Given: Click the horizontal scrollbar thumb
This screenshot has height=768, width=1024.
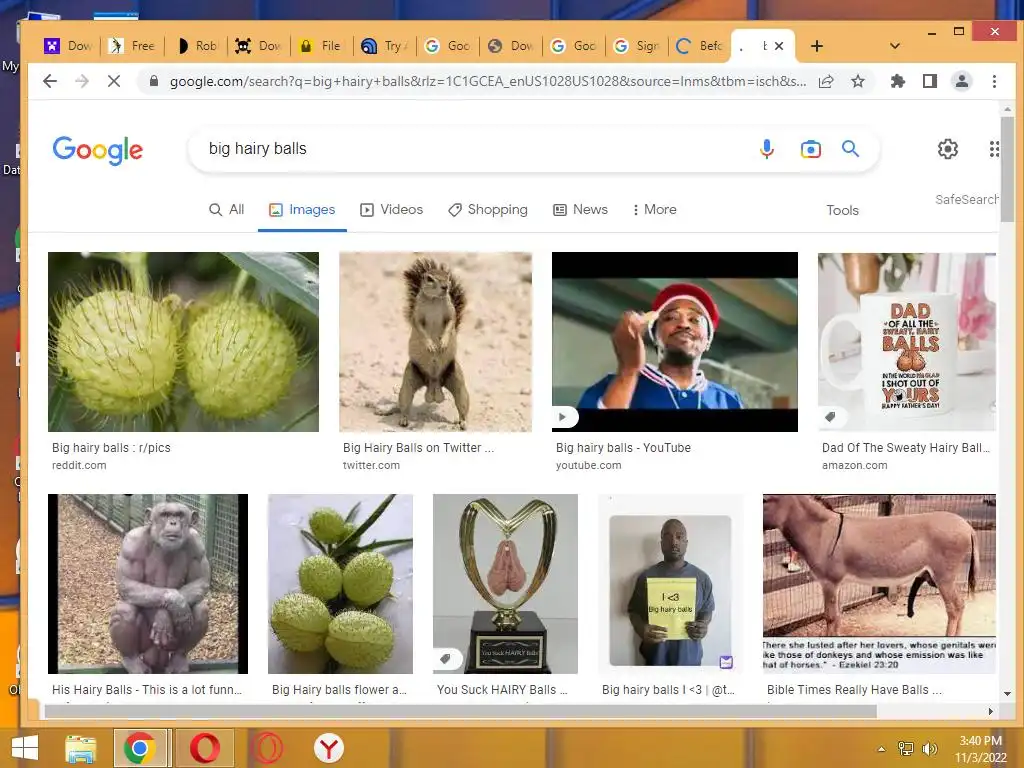Looking at the screenshot, I should point(460,711).
